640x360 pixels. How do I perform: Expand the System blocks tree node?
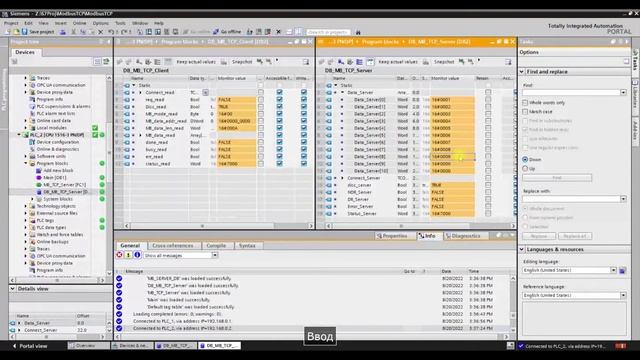33,199
